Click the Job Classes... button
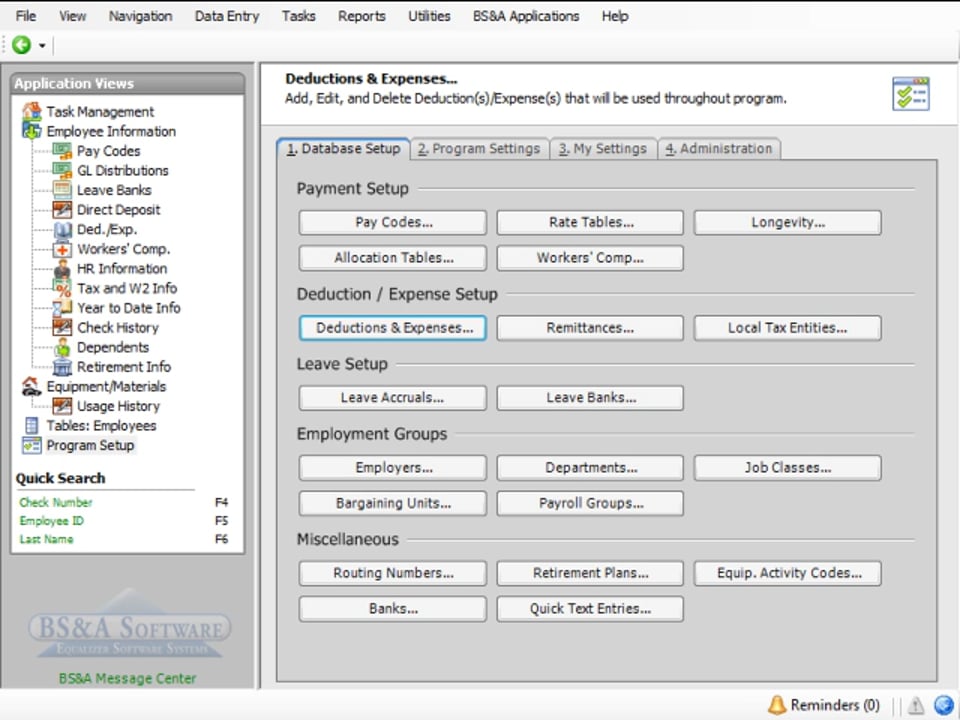 [x=787, y=467]
